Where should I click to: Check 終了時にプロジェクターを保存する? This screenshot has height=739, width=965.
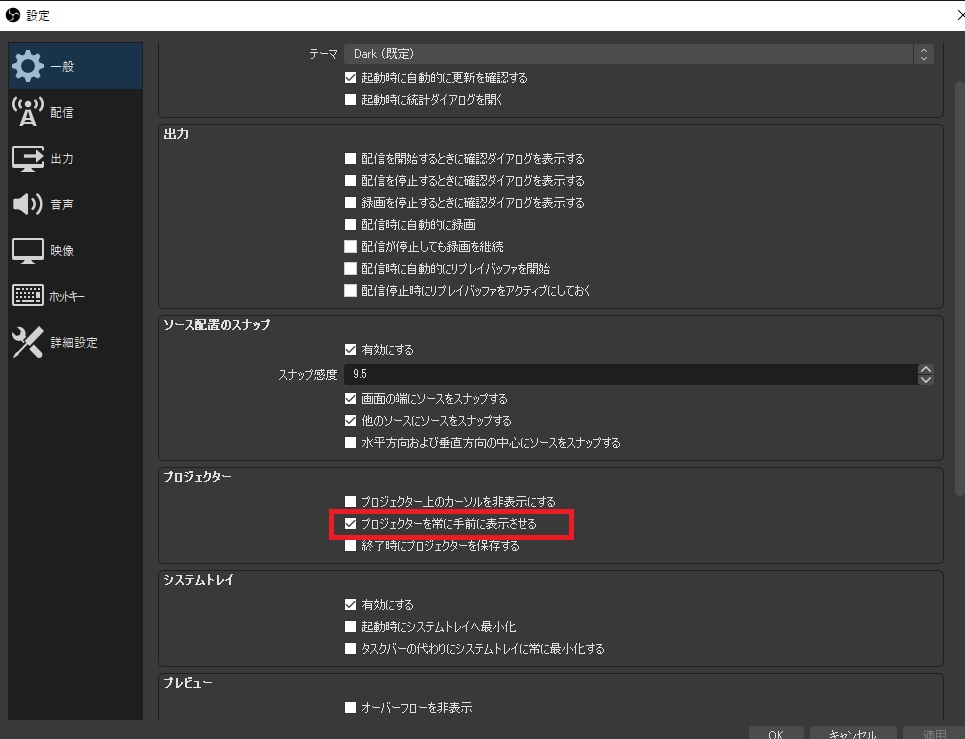pyautogui.click(x=351, y=546)
